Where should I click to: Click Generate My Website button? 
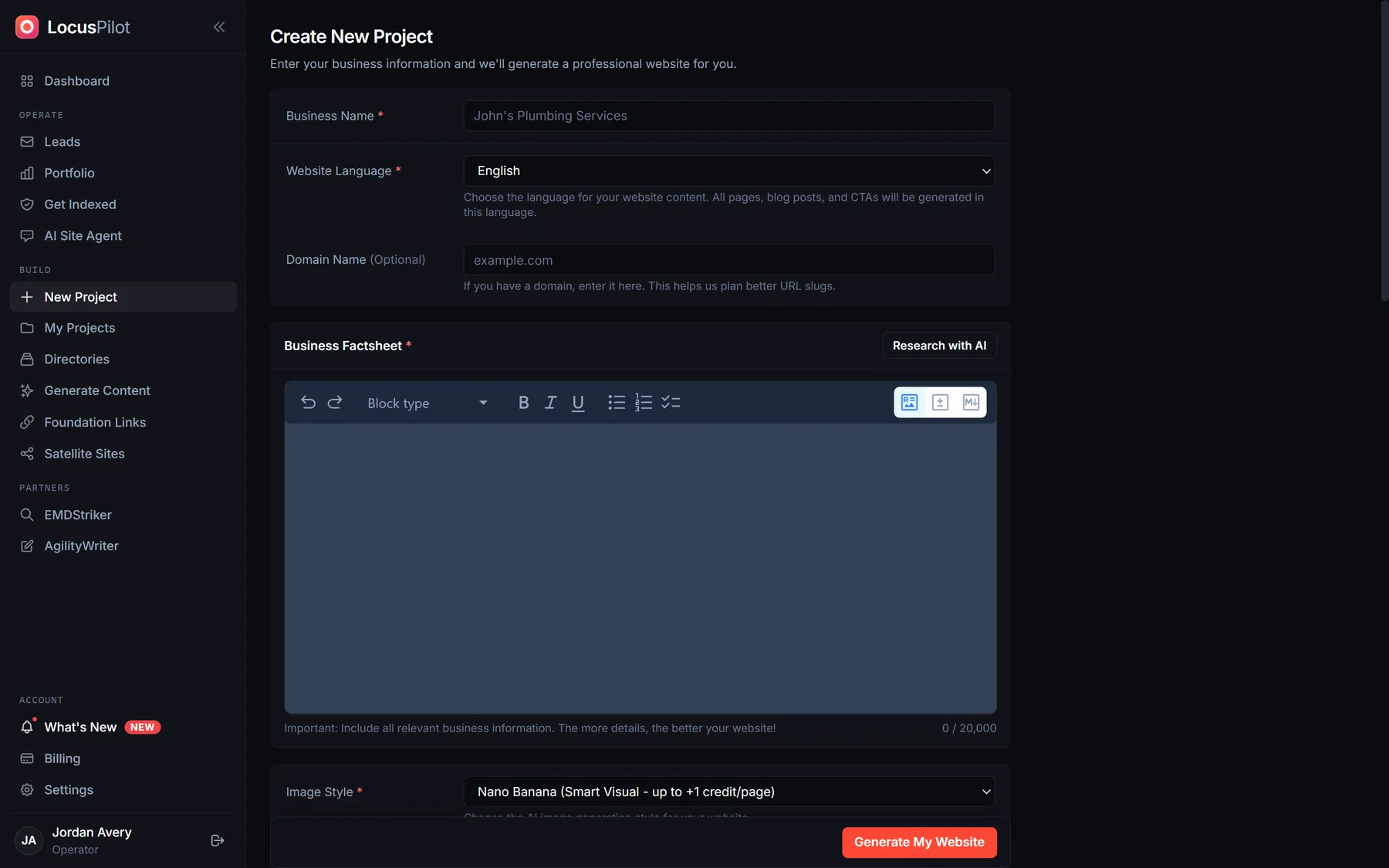click(919, 843)
